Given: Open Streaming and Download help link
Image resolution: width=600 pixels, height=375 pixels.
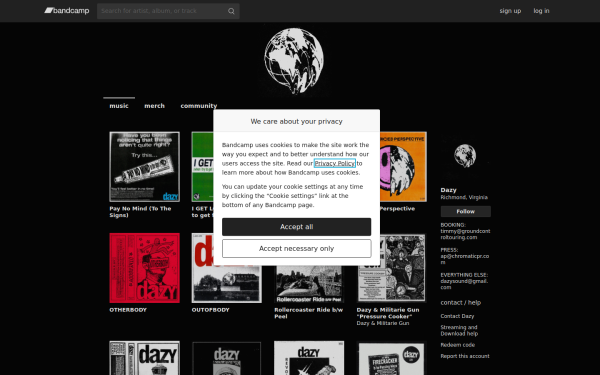Looking at the screenshot, I should pyautogui.click(x=459, y=330).
